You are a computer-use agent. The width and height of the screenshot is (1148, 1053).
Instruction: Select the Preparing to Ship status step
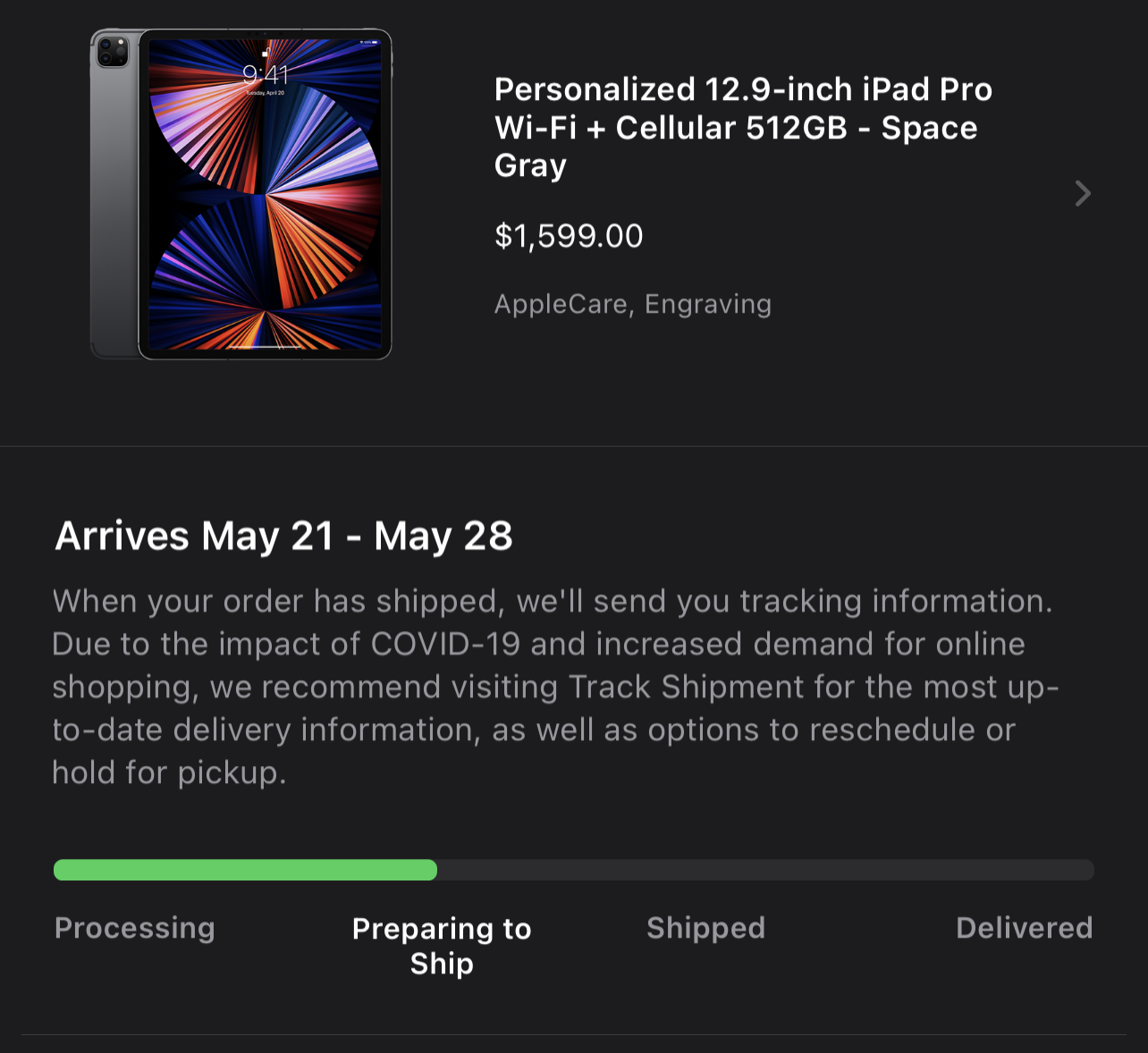click(x=442, y=946)
